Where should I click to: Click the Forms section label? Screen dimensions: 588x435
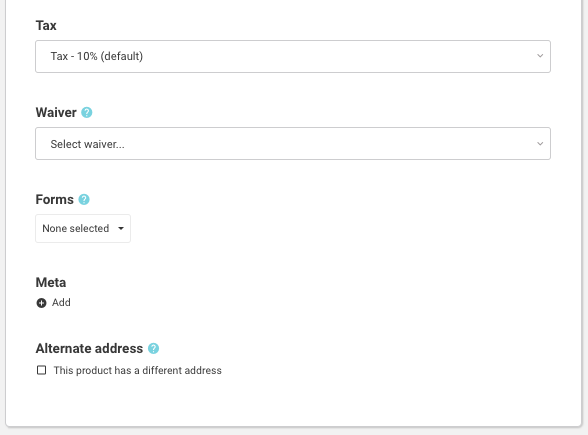(x=54, y=200)
